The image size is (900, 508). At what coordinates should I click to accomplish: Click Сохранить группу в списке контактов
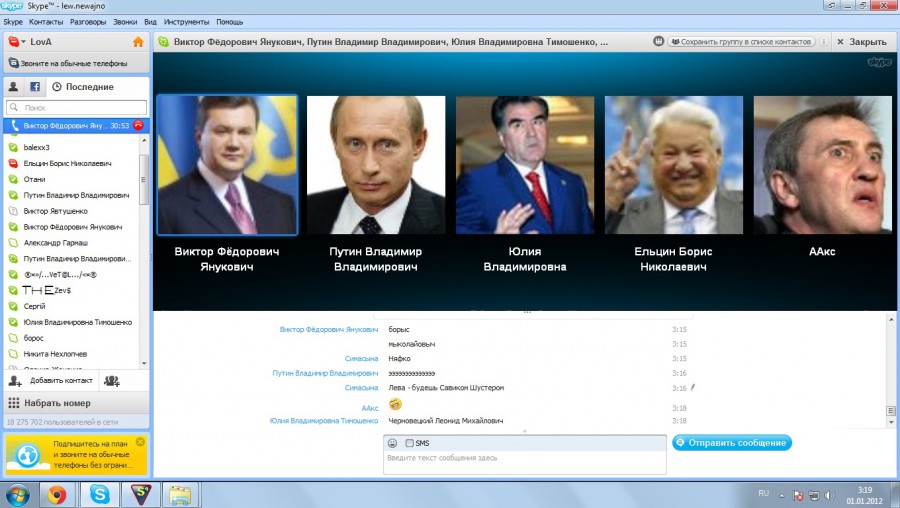741,42
